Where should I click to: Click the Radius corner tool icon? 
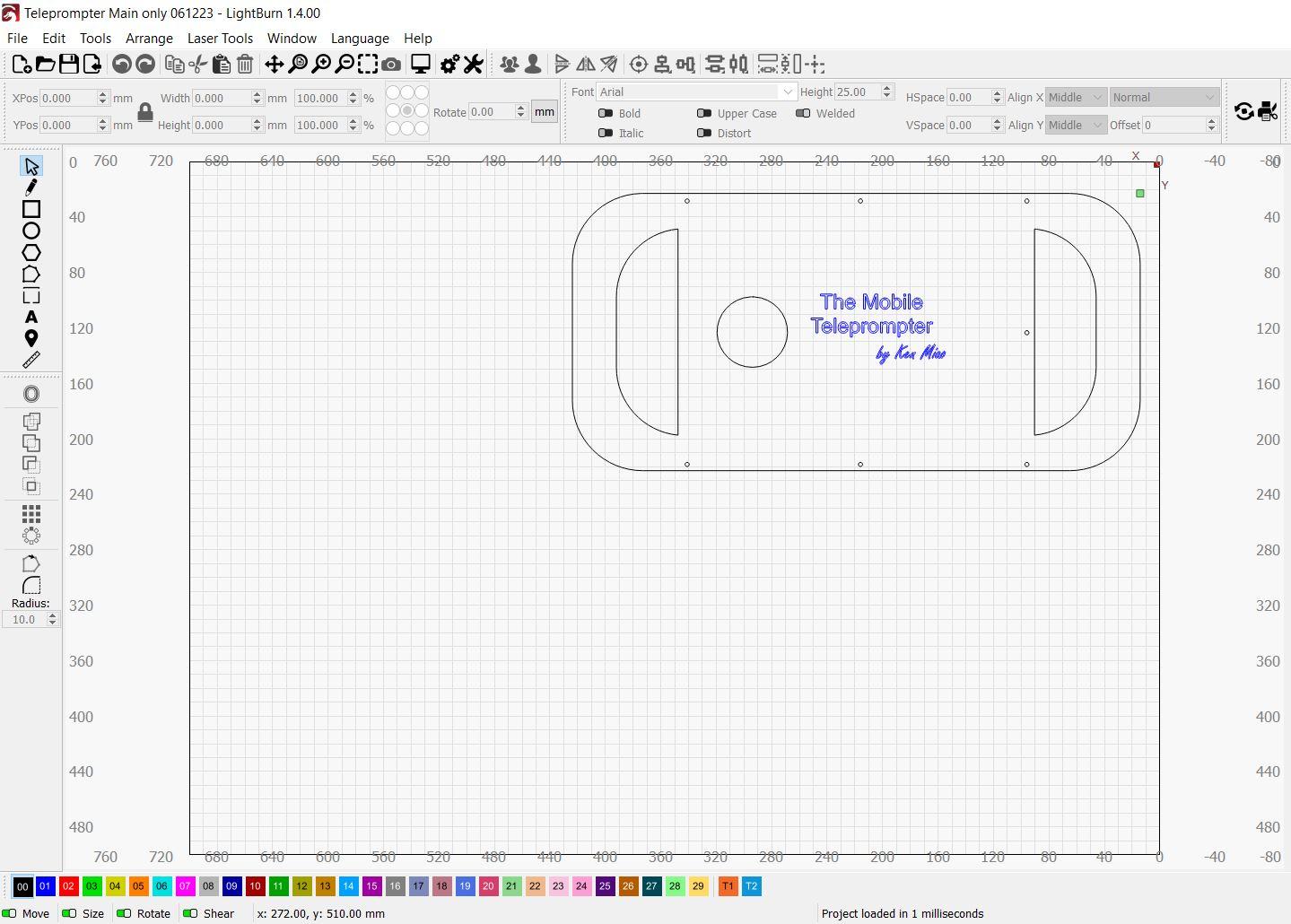tap(31, 585)
